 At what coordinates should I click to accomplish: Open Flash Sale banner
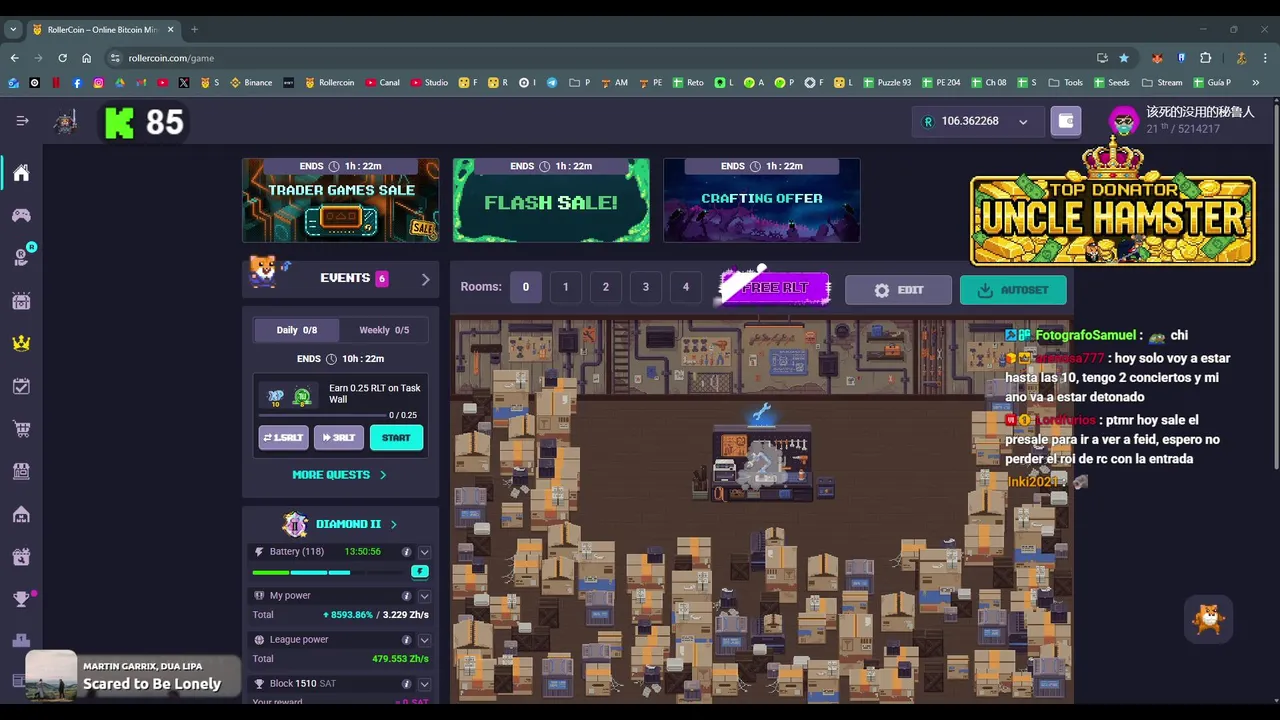551,200
